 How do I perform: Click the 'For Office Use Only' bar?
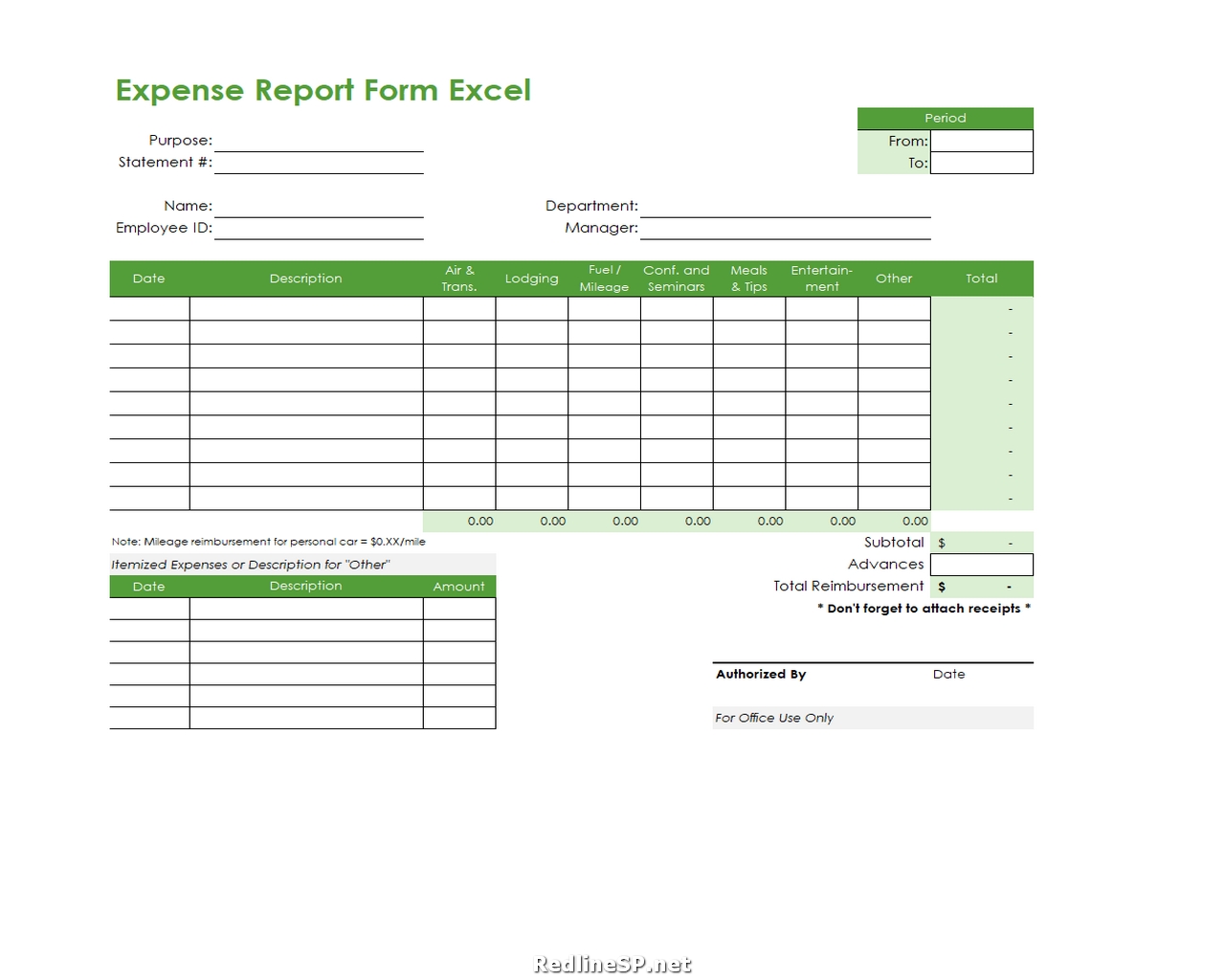(x=873, y=718)
